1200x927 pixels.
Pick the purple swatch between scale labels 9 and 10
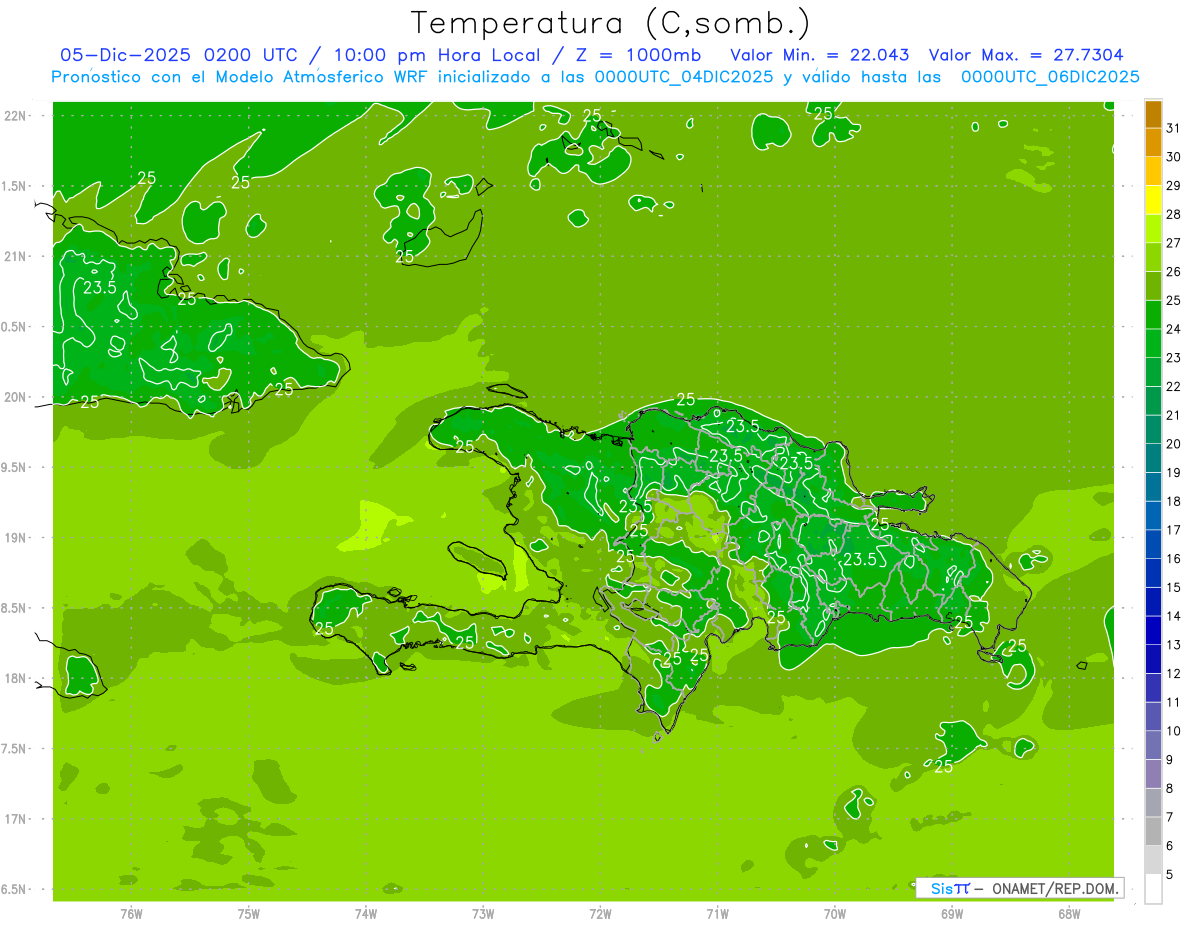(x=1153, y=745)
